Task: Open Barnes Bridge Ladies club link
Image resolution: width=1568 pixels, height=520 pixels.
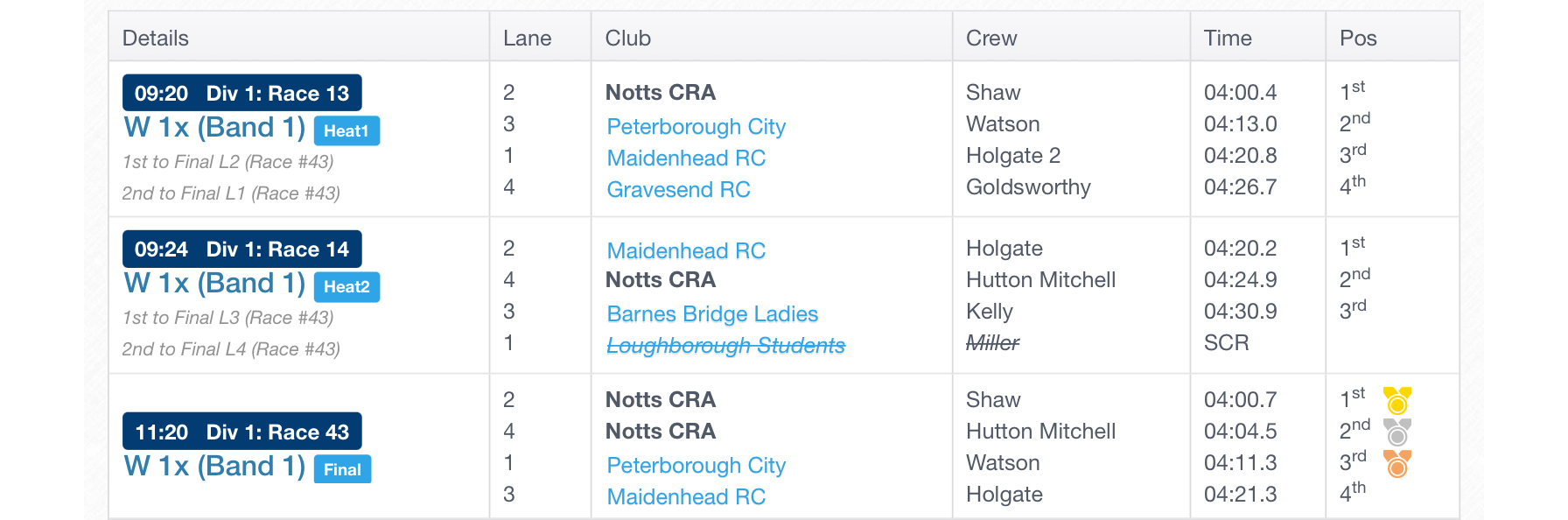Action: coord(712,313)
